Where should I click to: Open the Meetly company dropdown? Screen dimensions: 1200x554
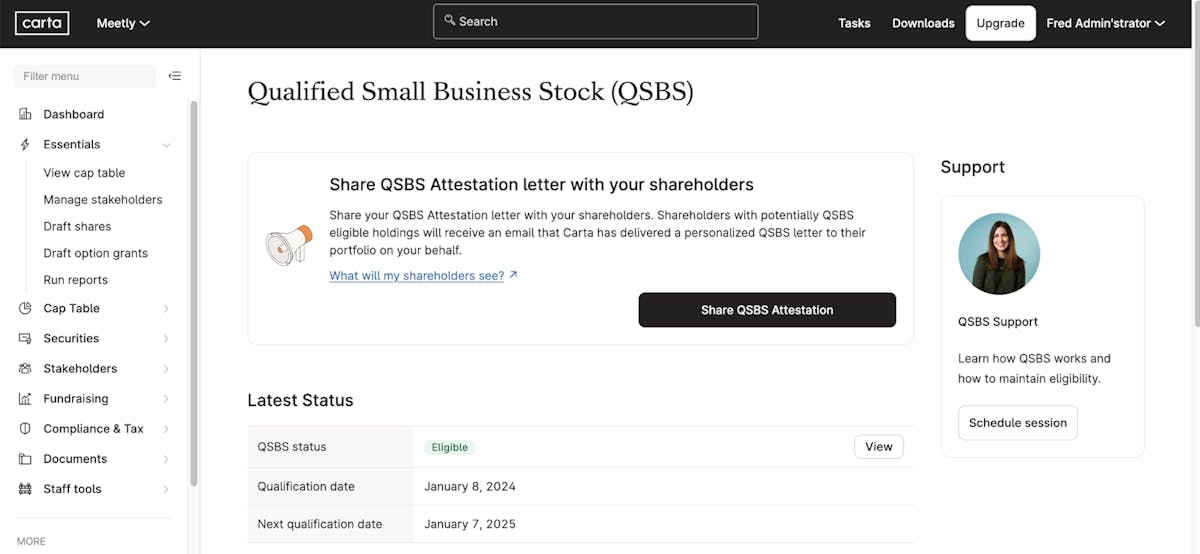tap(123, 23)
